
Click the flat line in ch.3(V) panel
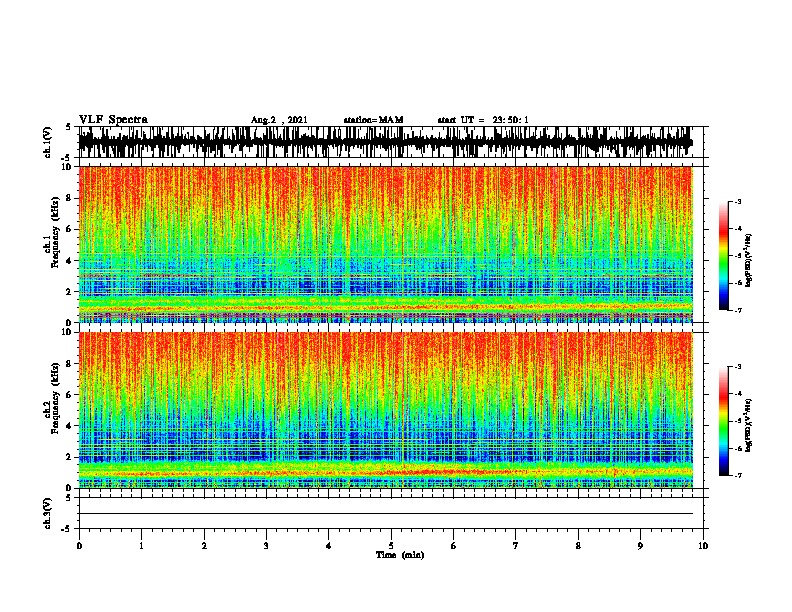(x=385, y=514)
